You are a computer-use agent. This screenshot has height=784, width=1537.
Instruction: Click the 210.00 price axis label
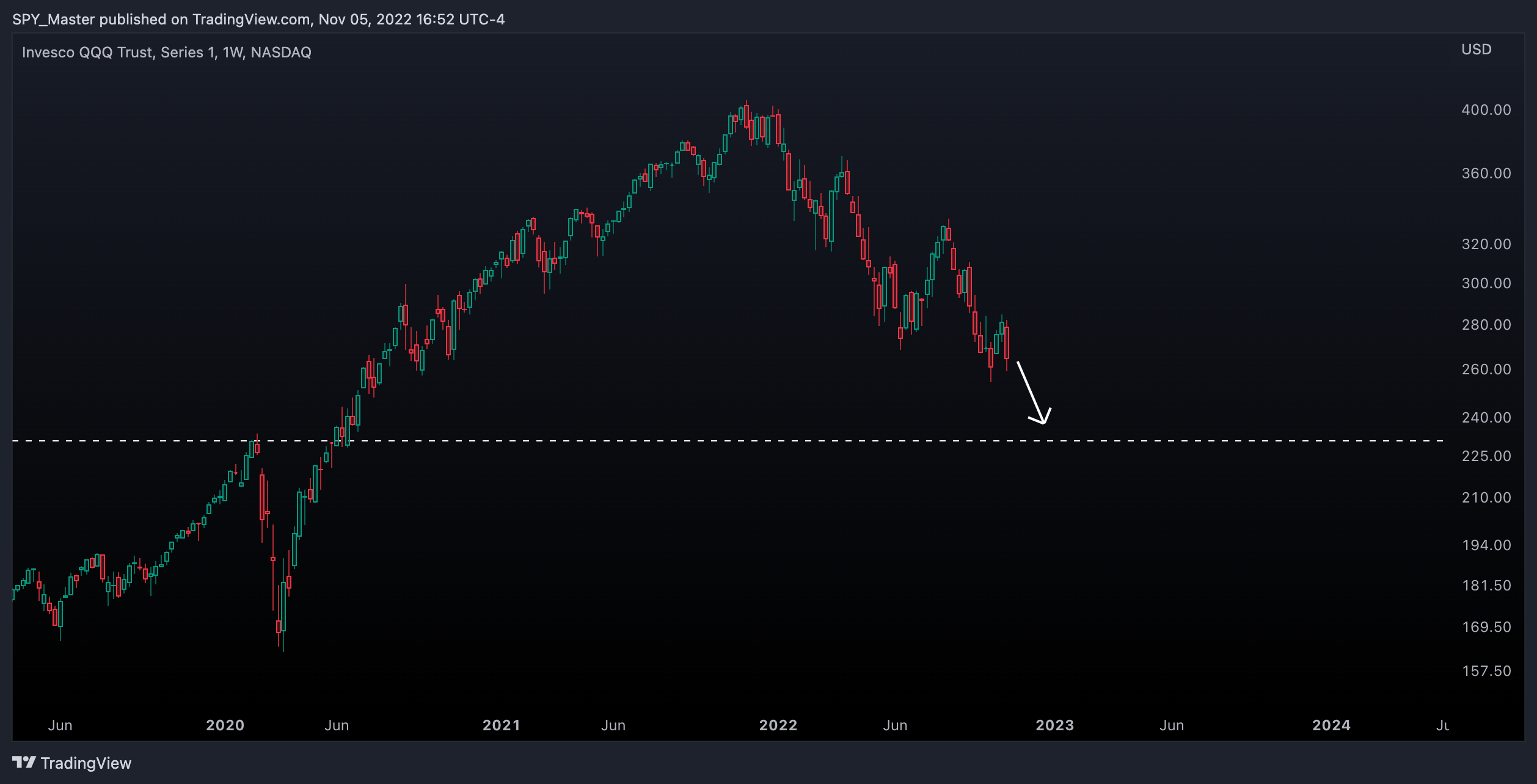1486,498
